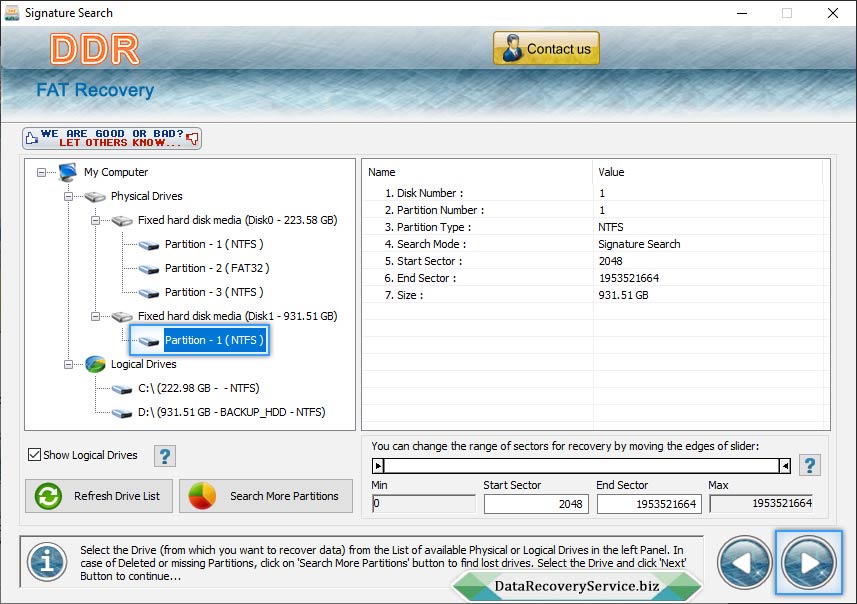Open help next to sector slider
This screenshot has width=857, height=604.
click(809, 466)
